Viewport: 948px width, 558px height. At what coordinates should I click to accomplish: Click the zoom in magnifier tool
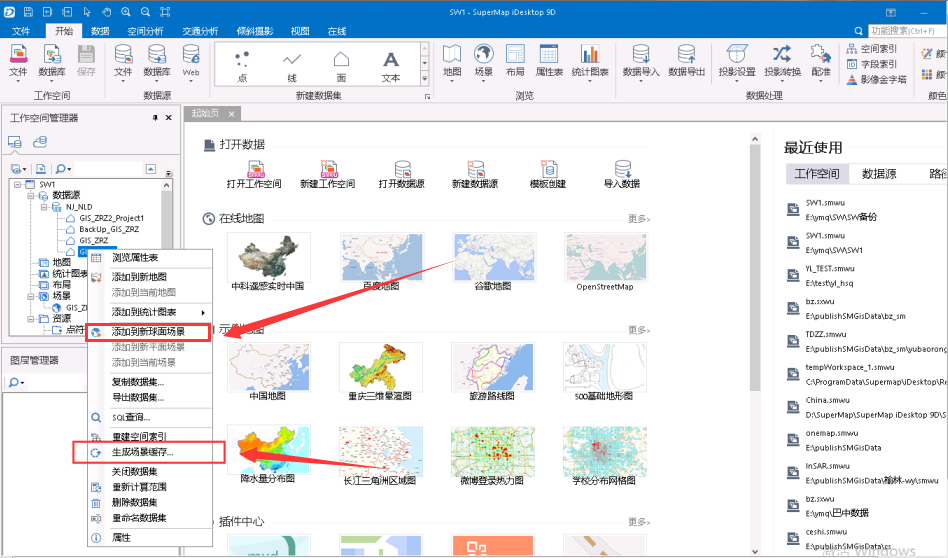pyautogui.click(x=126, y=11)
